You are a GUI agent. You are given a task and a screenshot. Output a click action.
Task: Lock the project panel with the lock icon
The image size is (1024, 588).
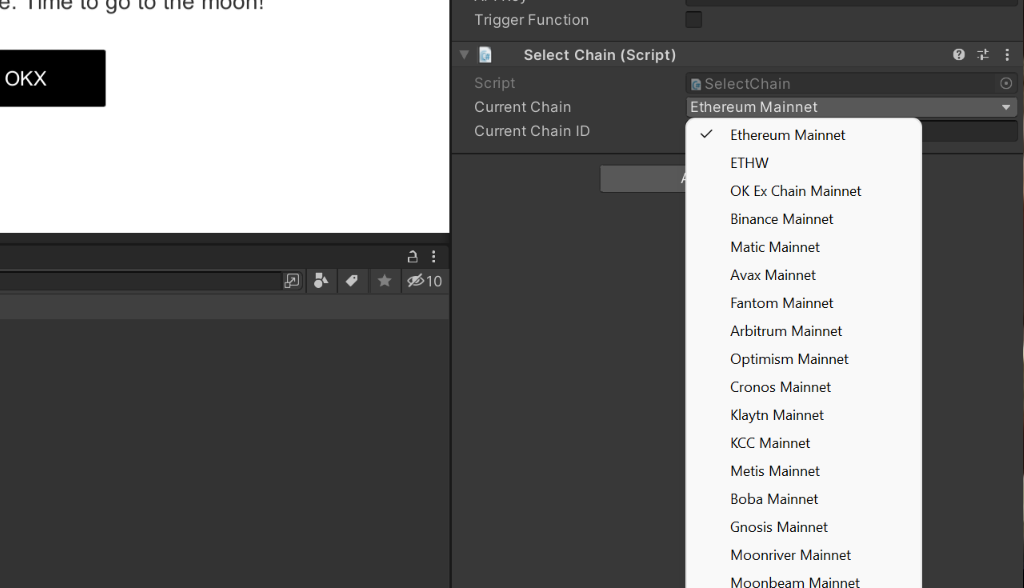point(412,257)
